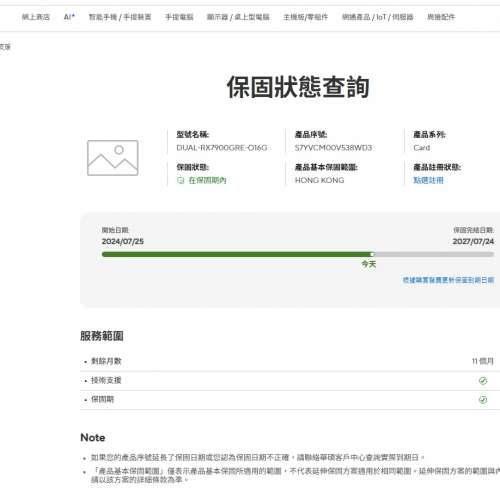500x500 pixels.
Task: Click the 技術支援 green checkmark icon
Action: tap(483, 380)
